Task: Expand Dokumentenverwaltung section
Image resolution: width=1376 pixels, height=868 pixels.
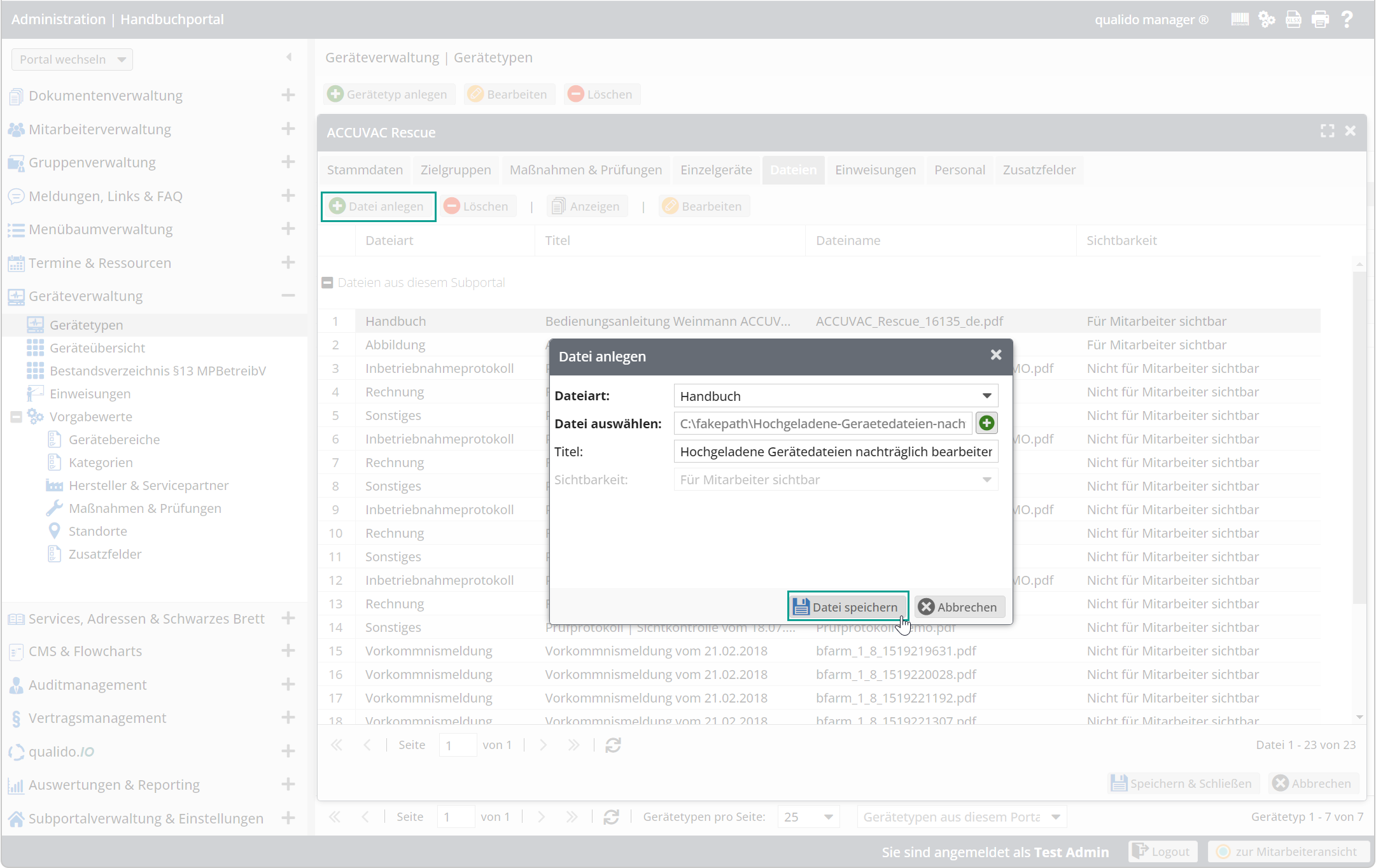Action: tap(288, 95)
